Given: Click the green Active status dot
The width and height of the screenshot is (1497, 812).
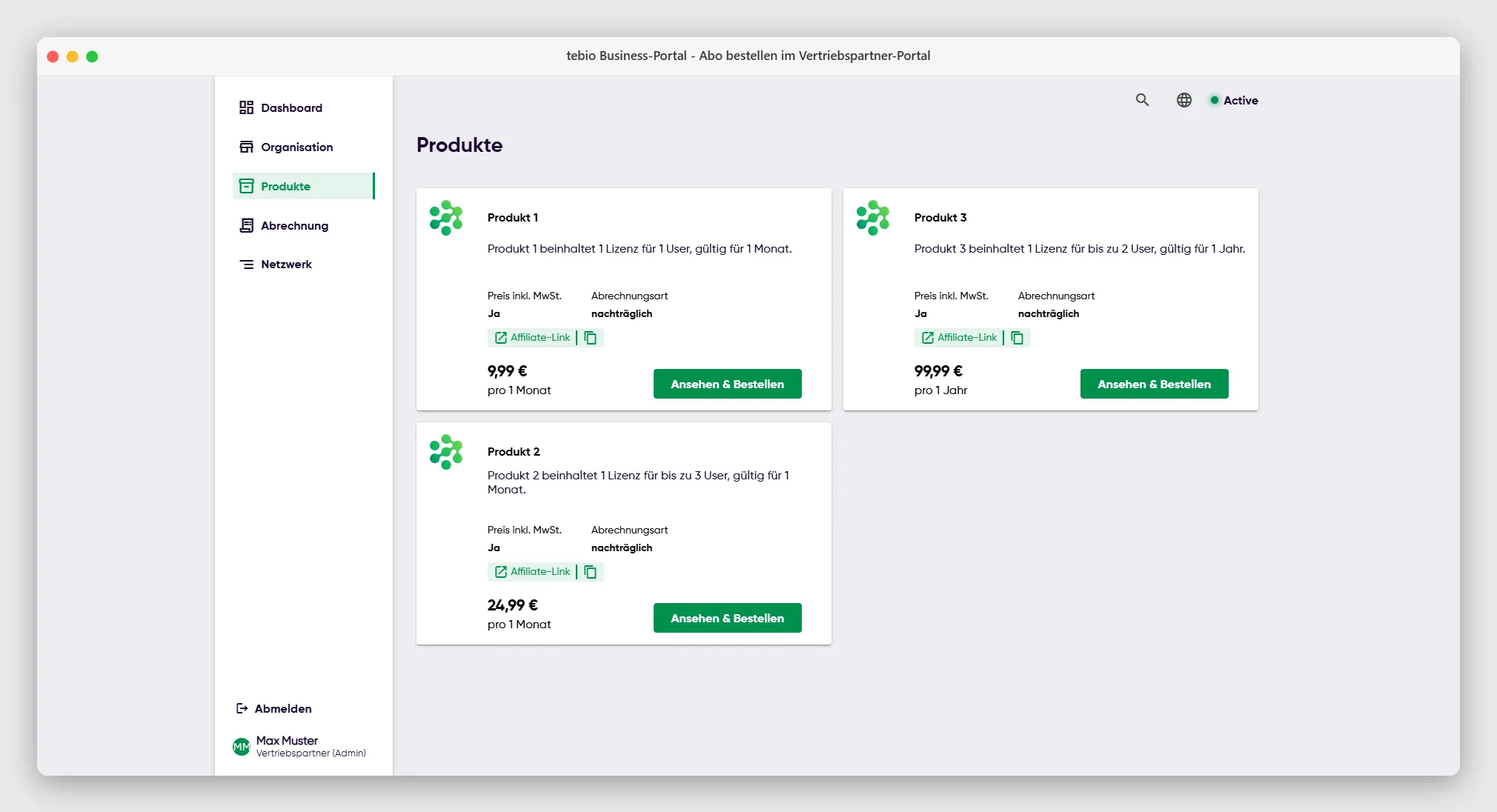Looking at the screenshot, I should 1215,100.
